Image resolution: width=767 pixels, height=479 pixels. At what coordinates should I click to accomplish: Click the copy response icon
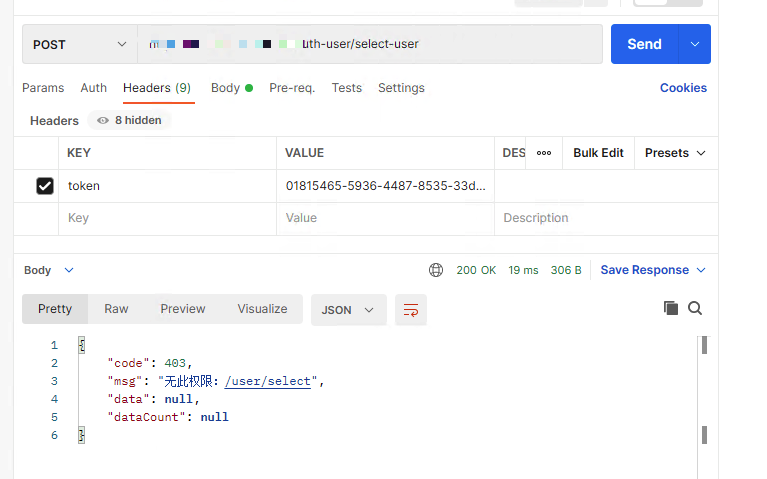[671, 309]
